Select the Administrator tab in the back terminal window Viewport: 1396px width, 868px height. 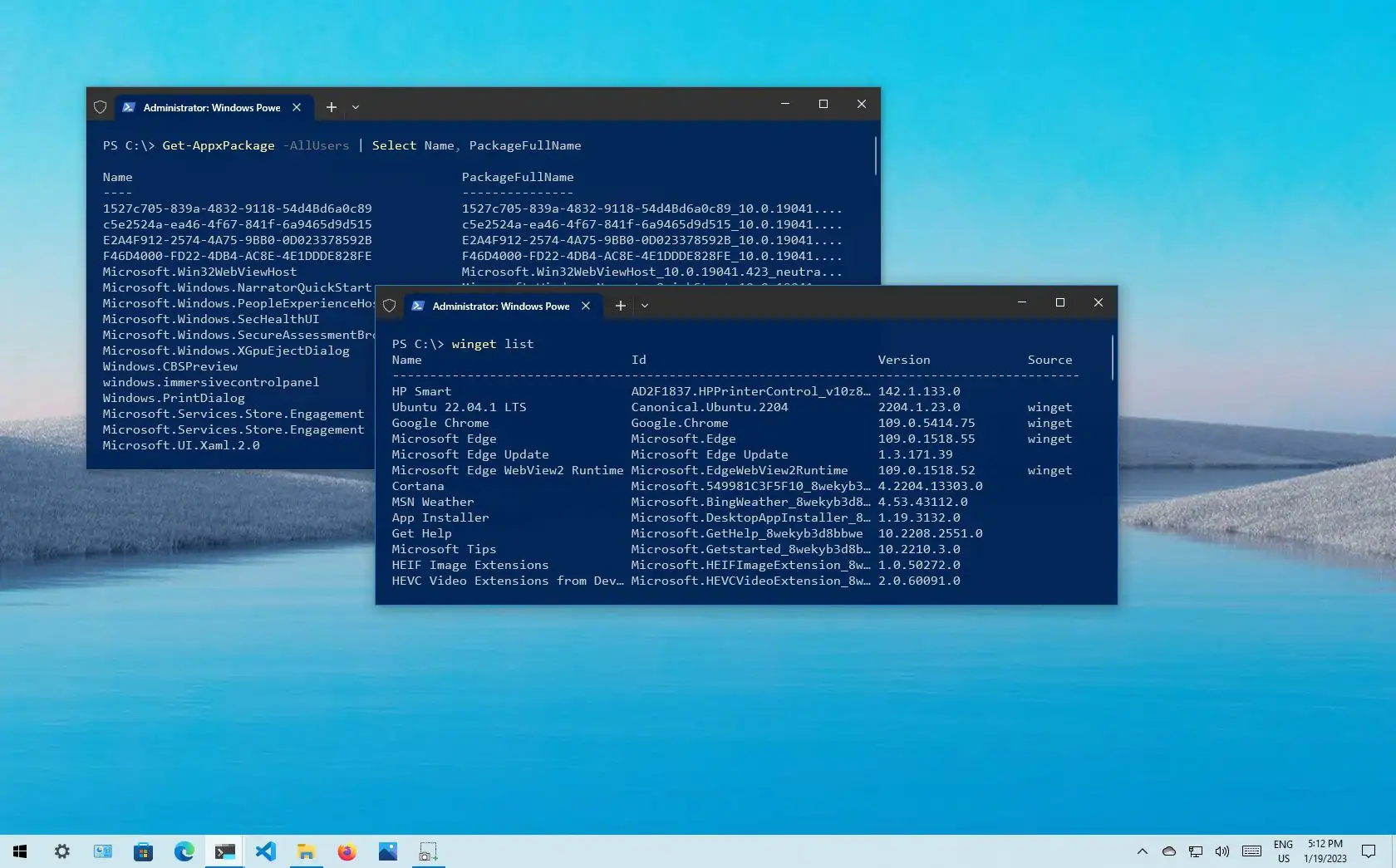click(208, 107)
